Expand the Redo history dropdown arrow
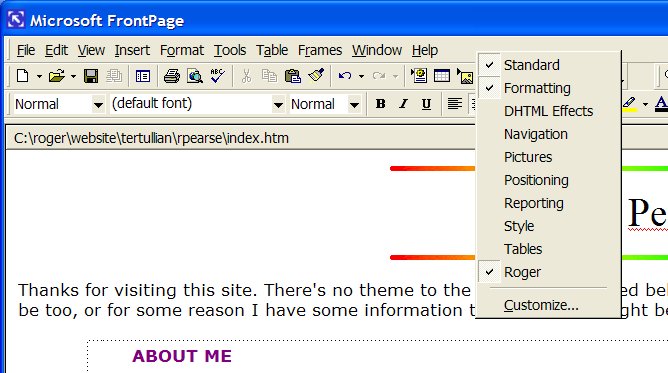This screenshot has height=373, width=668. coord(395,77)
